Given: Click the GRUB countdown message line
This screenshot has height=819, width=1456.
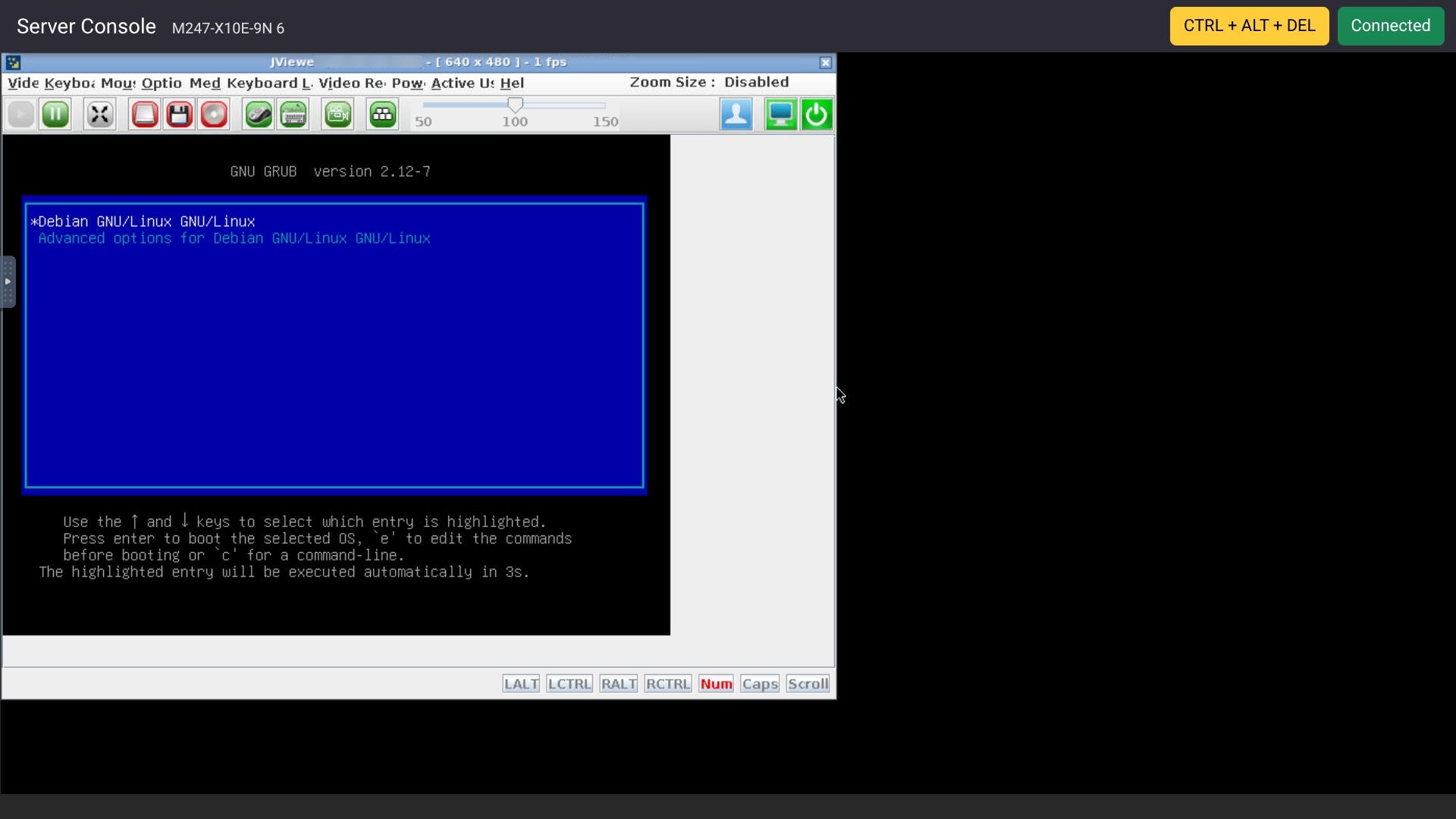Looking at the screenshot, I should (x=284, y=572).
